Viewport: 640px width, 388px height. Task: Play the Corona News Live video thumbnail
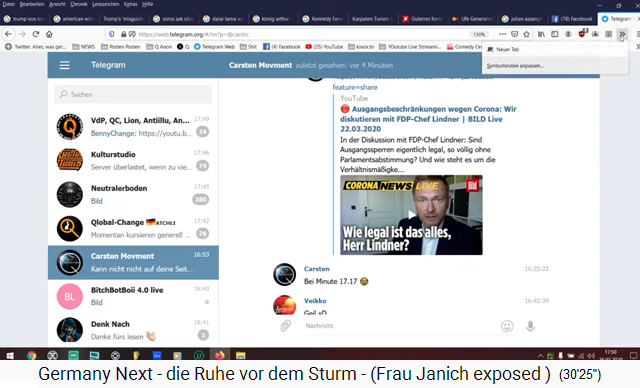411,215
